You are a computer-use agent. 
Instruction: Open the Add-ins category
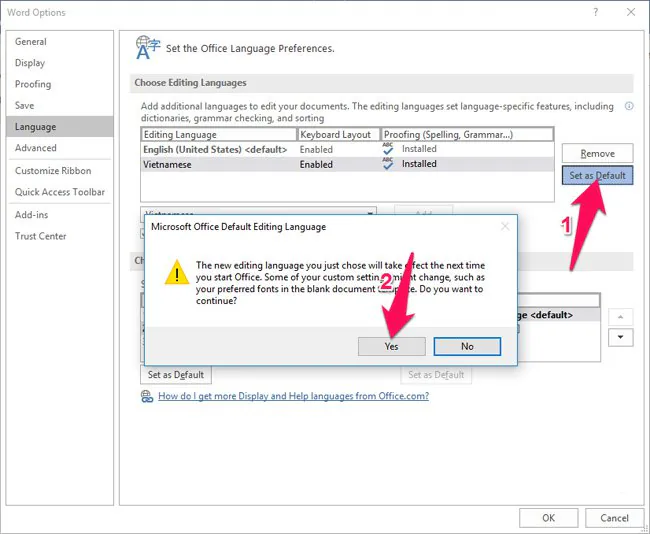(x=60, y=215)
